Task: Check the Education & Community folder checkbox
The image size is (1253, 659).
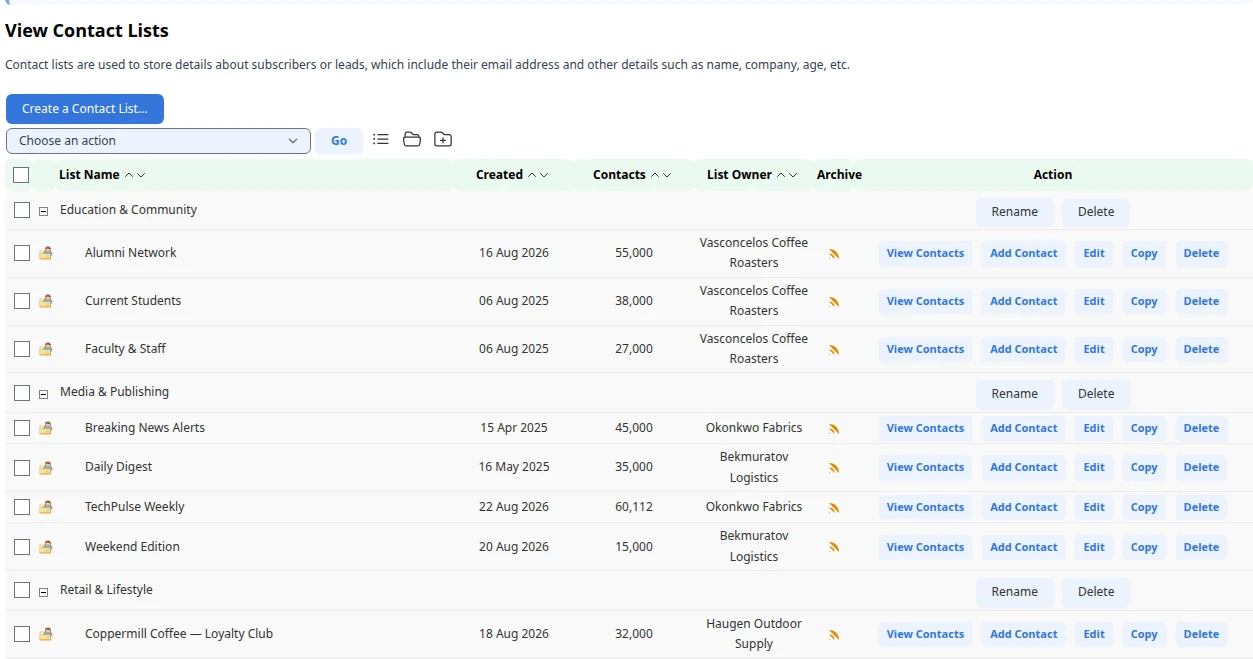Action: point(22,211)
